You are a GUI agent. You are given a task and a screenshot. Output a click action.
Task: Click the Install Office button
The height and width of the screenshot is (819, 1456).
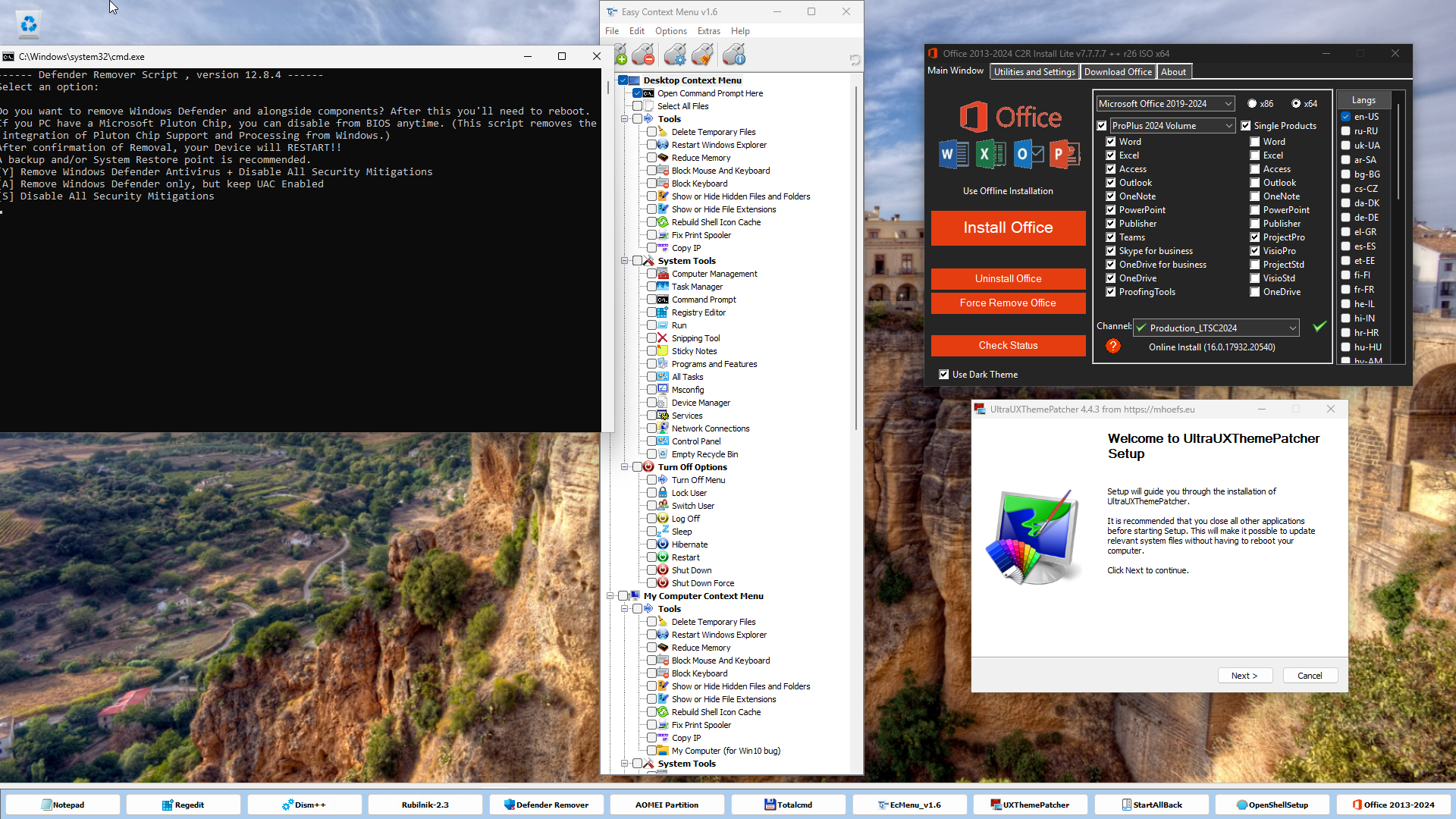pyautogui.click(x=1008, y=227)
